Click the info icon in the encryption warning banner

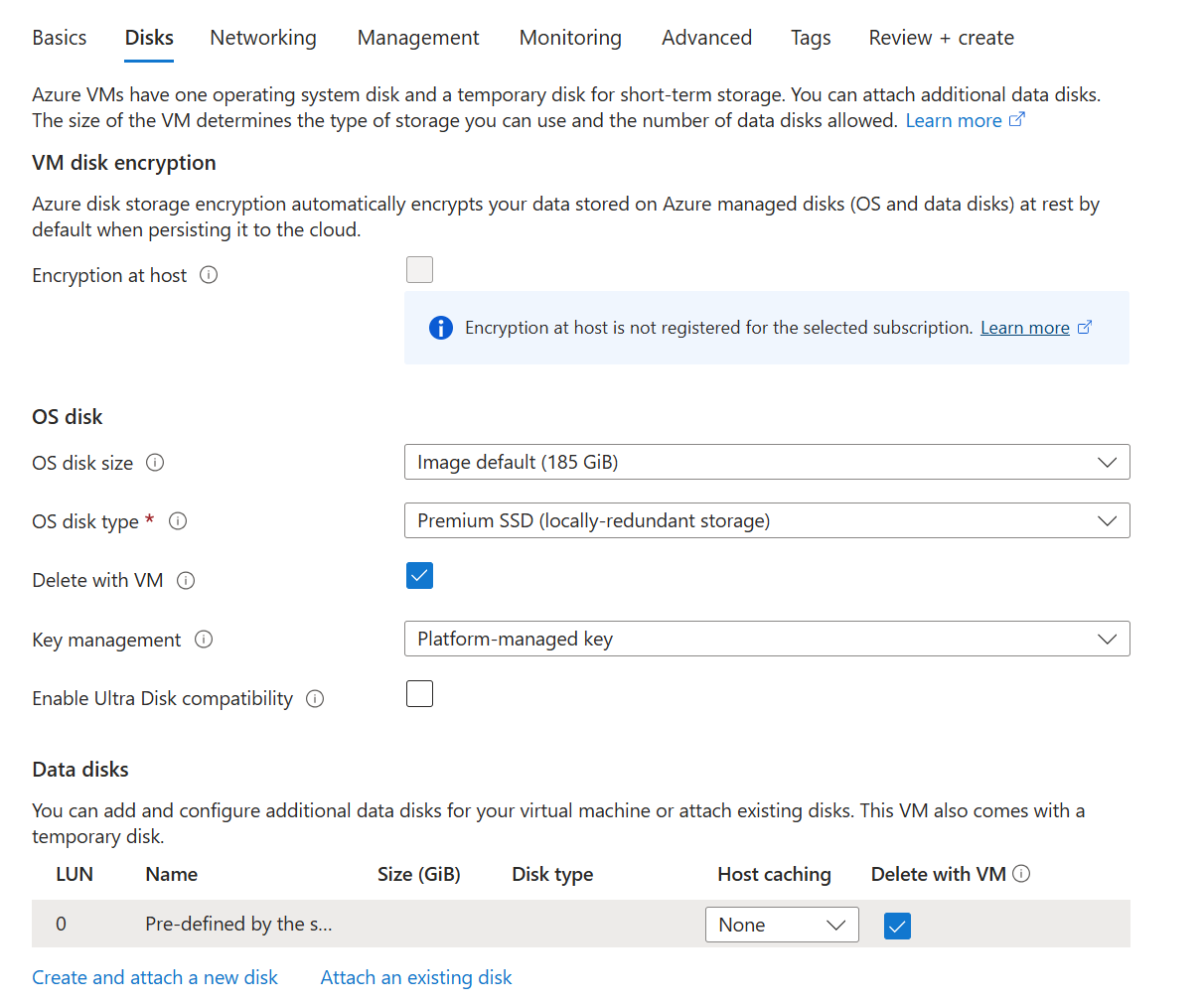440,327
